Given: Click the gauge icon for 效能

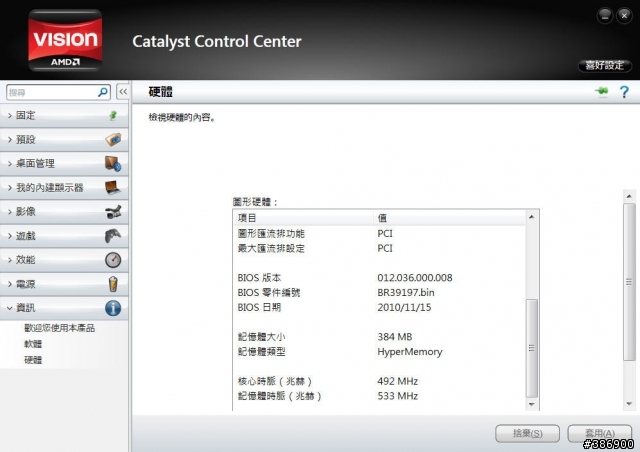Looking at the screenshot, I should pos(113,260).
